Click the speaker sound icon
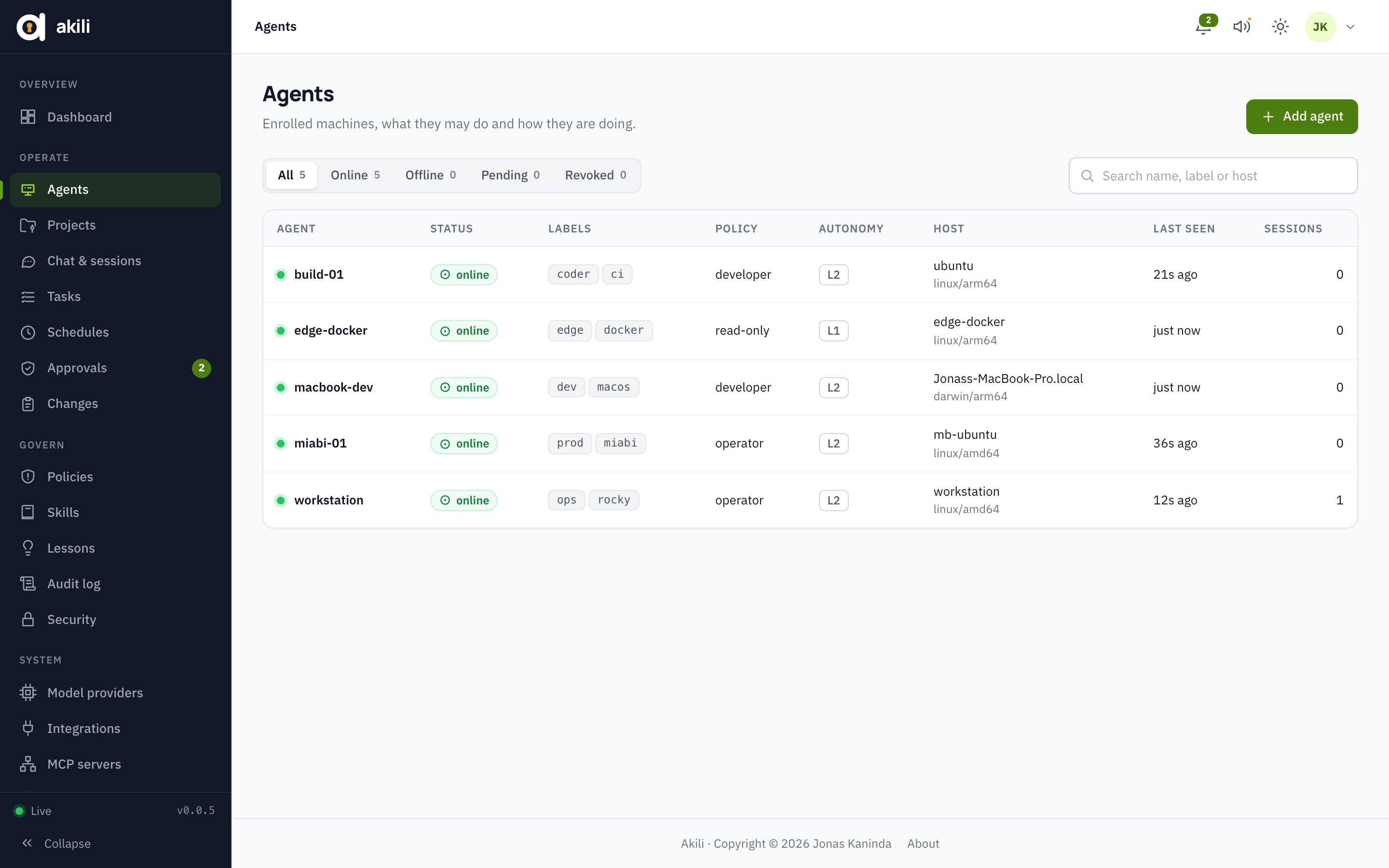1389x868 pixels. tap(1241, 27)
